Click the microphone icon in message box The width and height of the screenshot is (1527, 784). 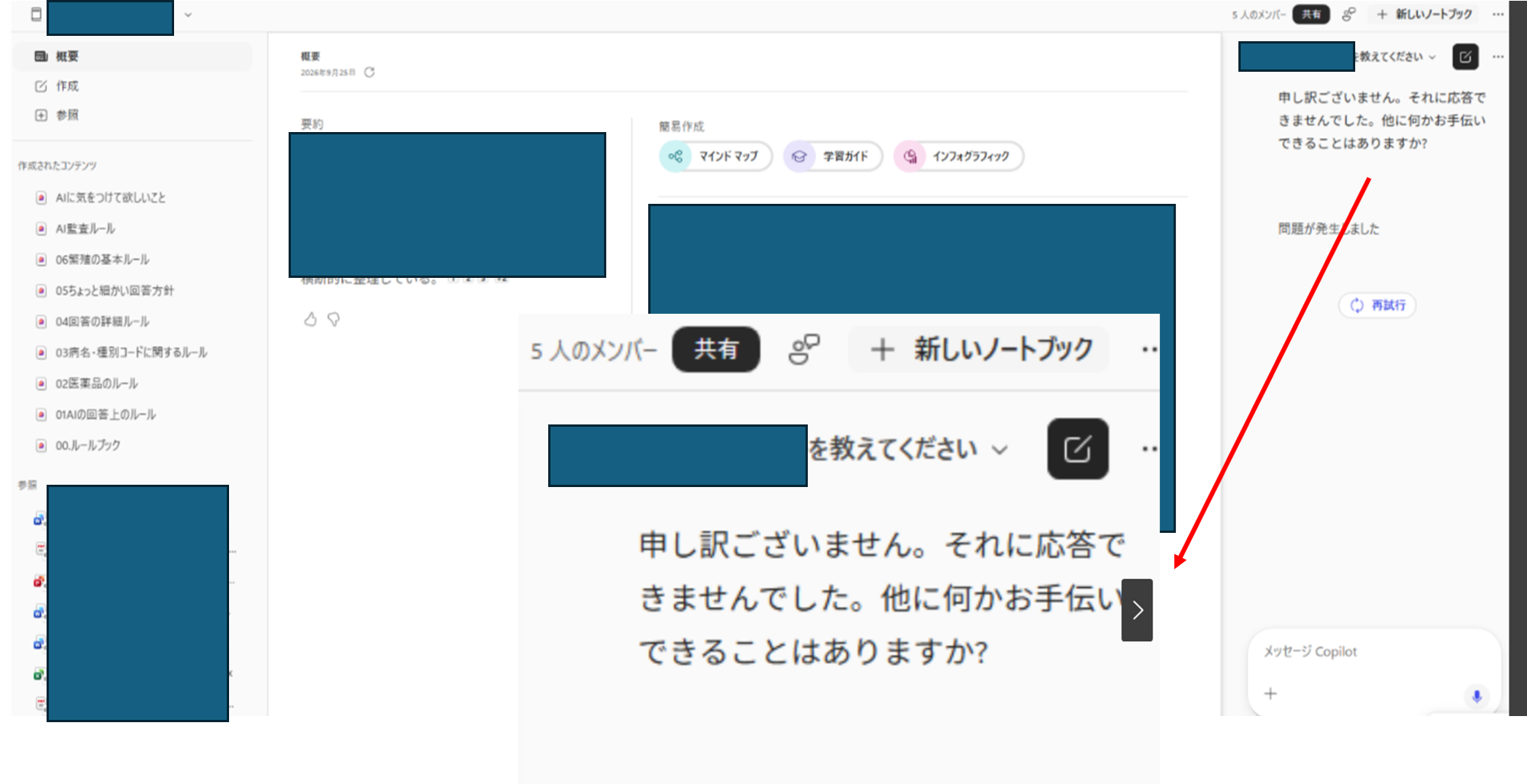(1477, 695)
